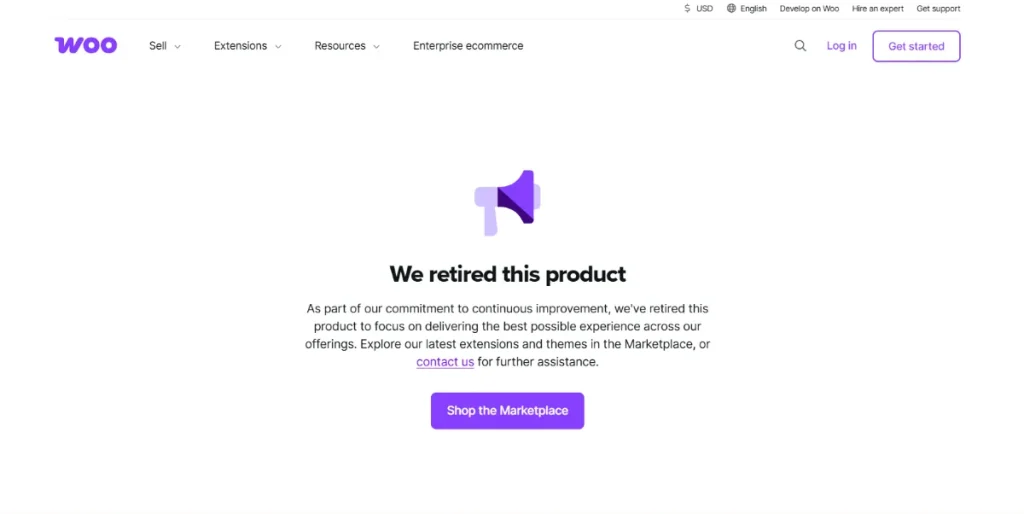Open search with the magnifier icon
This screenshot has width=1024, height=514.
[x=800, y=46]
